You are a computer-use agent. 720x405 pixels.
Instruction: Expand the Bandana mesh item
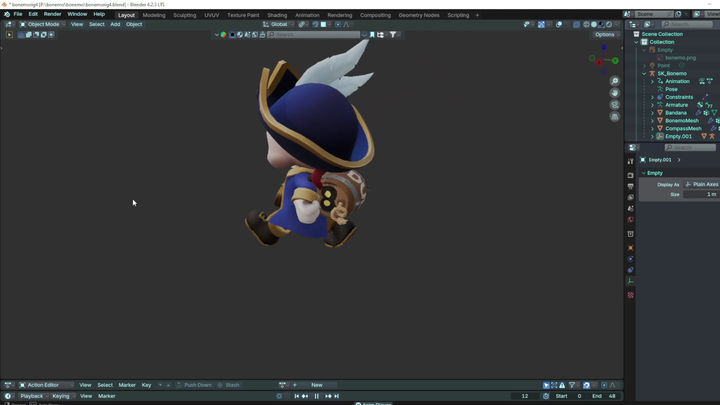652,112
